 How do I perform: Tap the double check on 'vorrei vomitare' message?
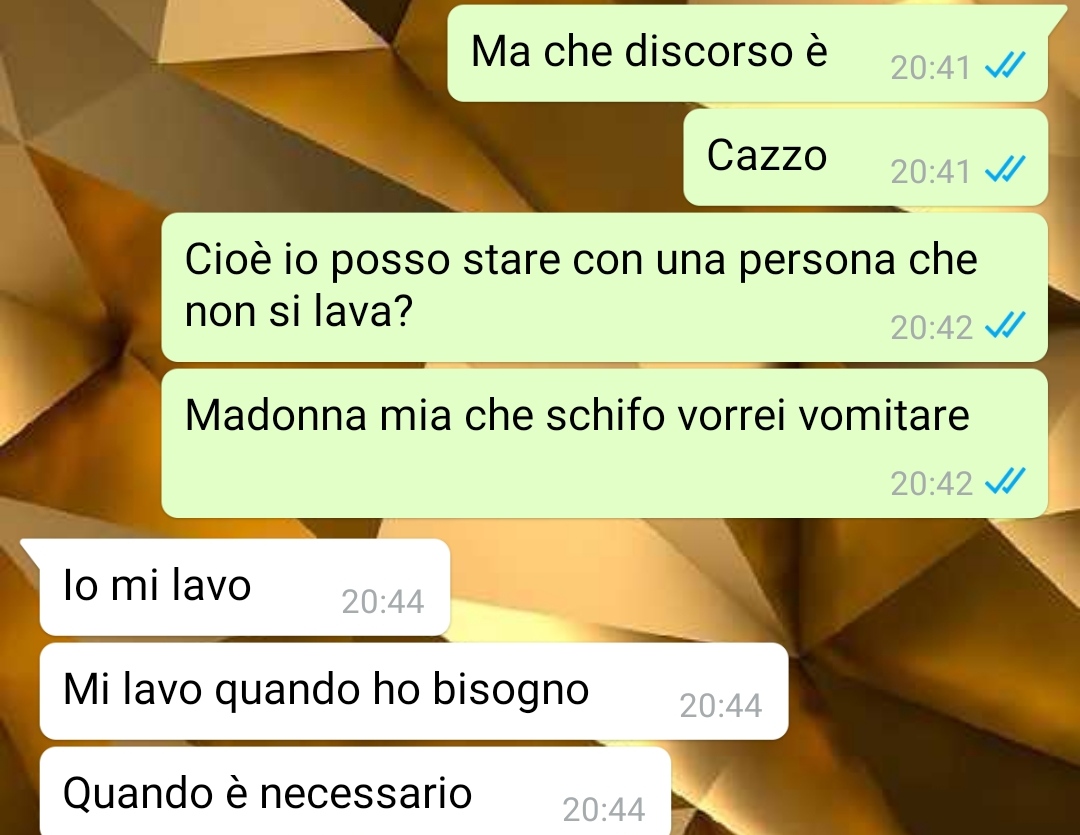point(1005,482)
